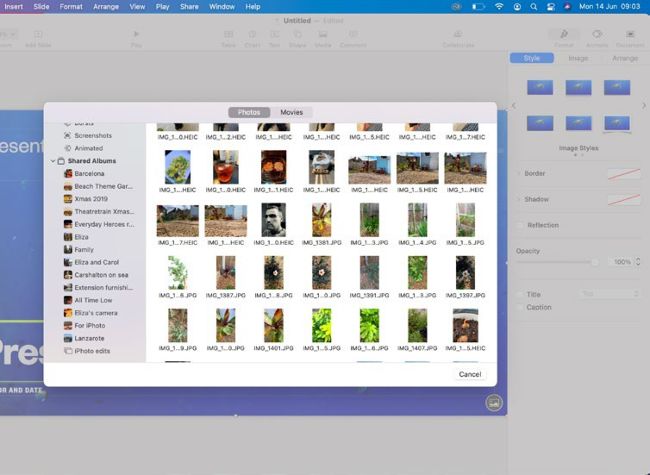The image size is (650, 475).
Task: Open the Arrange menu in menu bar
Action: coord(105,6)
